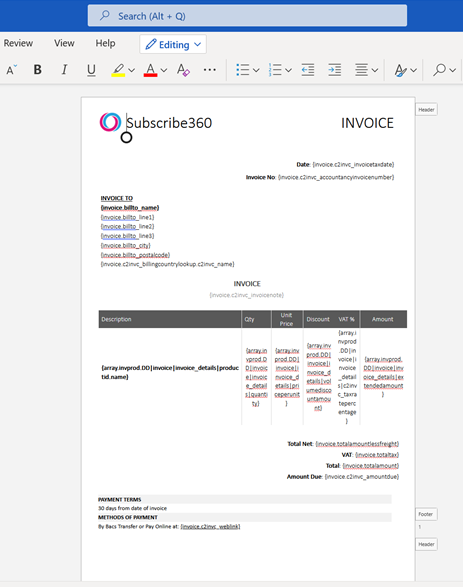Screen dimensions: 463x587
Task: Click the {invoice.c2invc_amountdue} field
Action: click(x=362, y=477)
